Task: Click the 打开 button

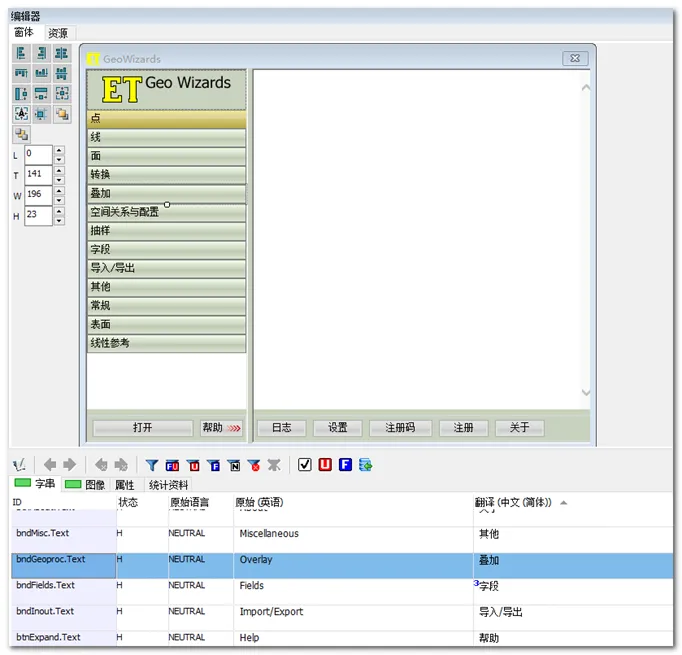Action: (143, 428)
